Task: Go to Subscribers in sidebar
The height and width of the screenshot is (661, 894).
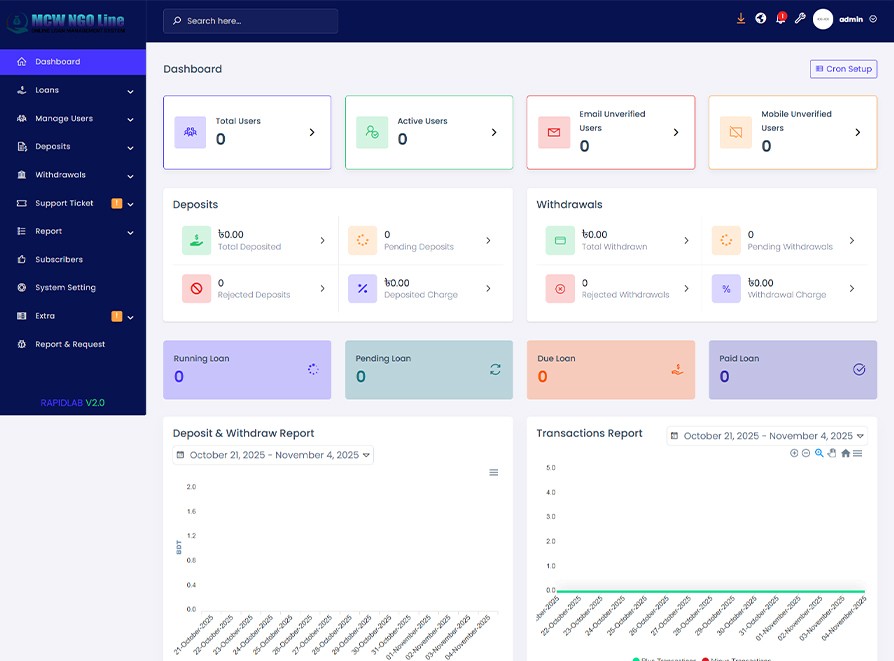Action: [59, 260]
